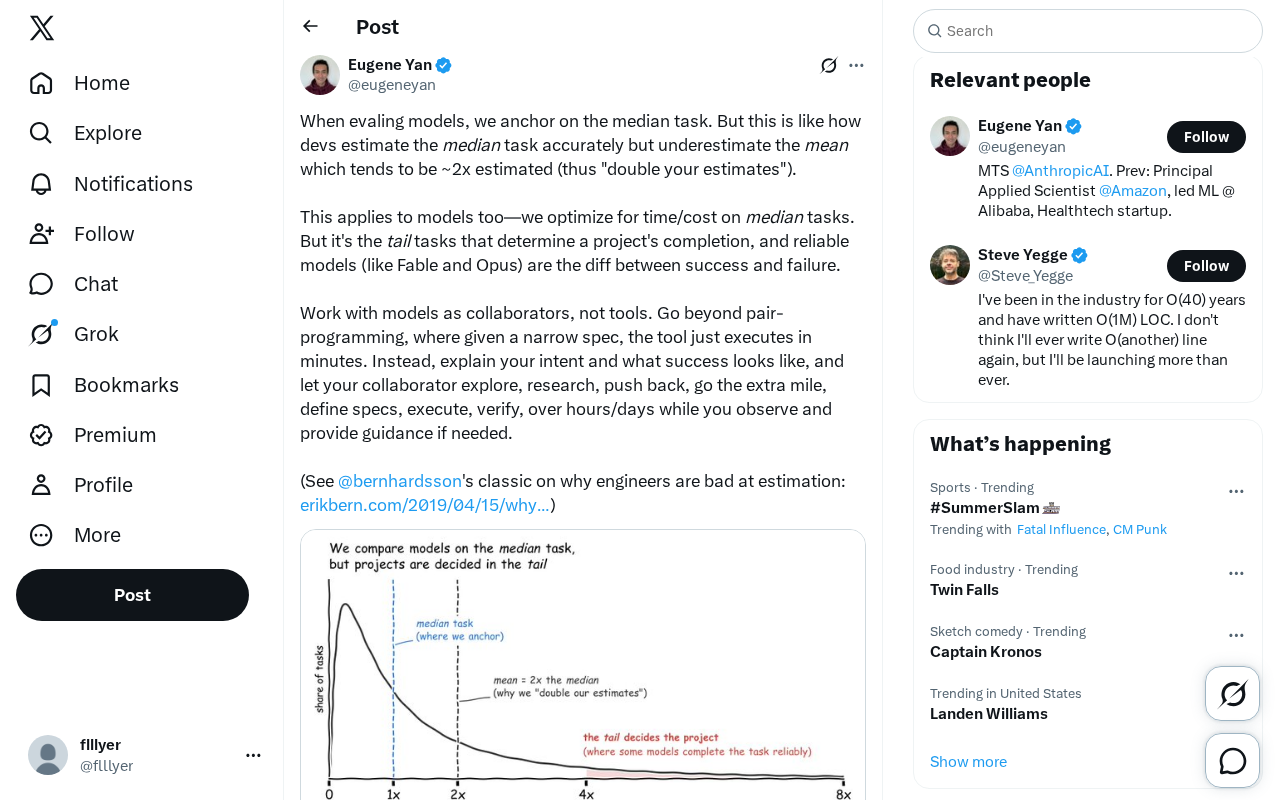Follow Steve Yegge
The width and height of the screenshot is (1280, 800).
[1206, 266]
